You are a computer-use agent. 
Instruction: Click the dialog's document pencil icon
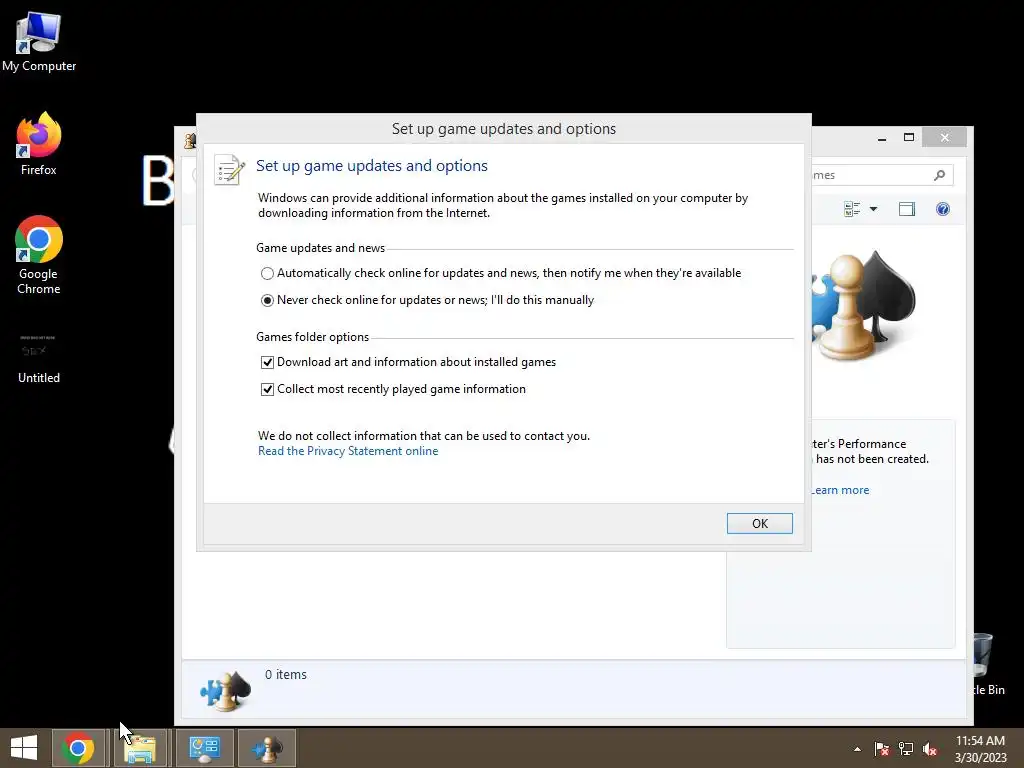pos(229,170)
